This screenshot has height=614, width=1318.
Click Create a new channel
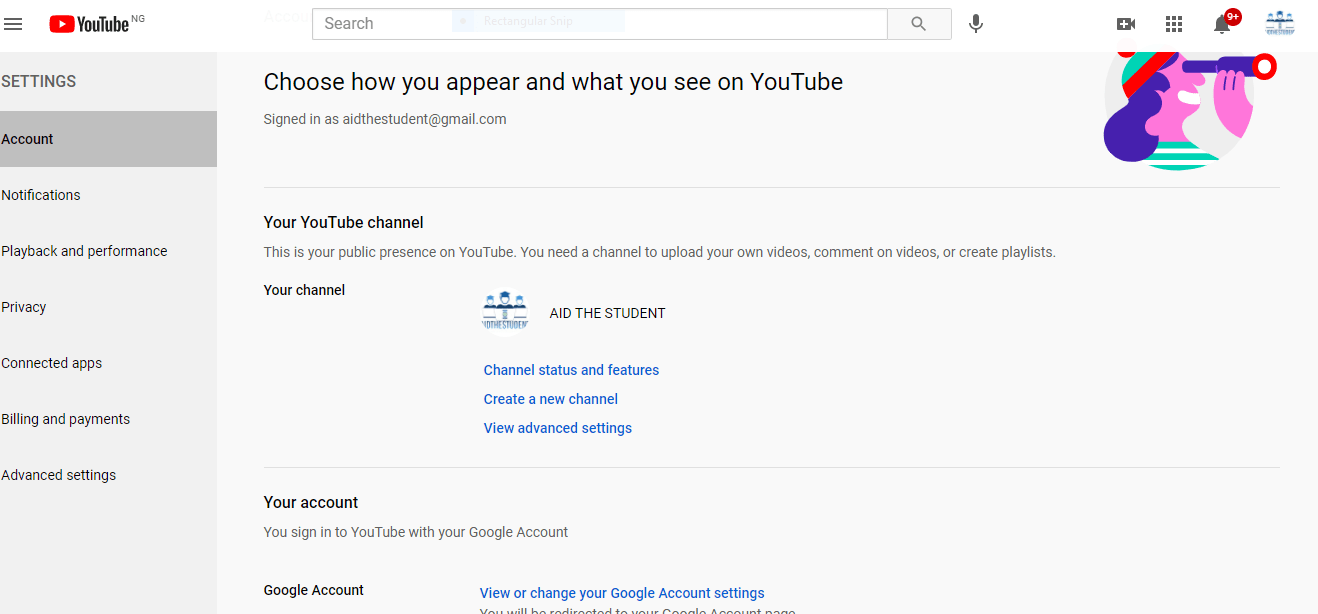tap(550, 398)
